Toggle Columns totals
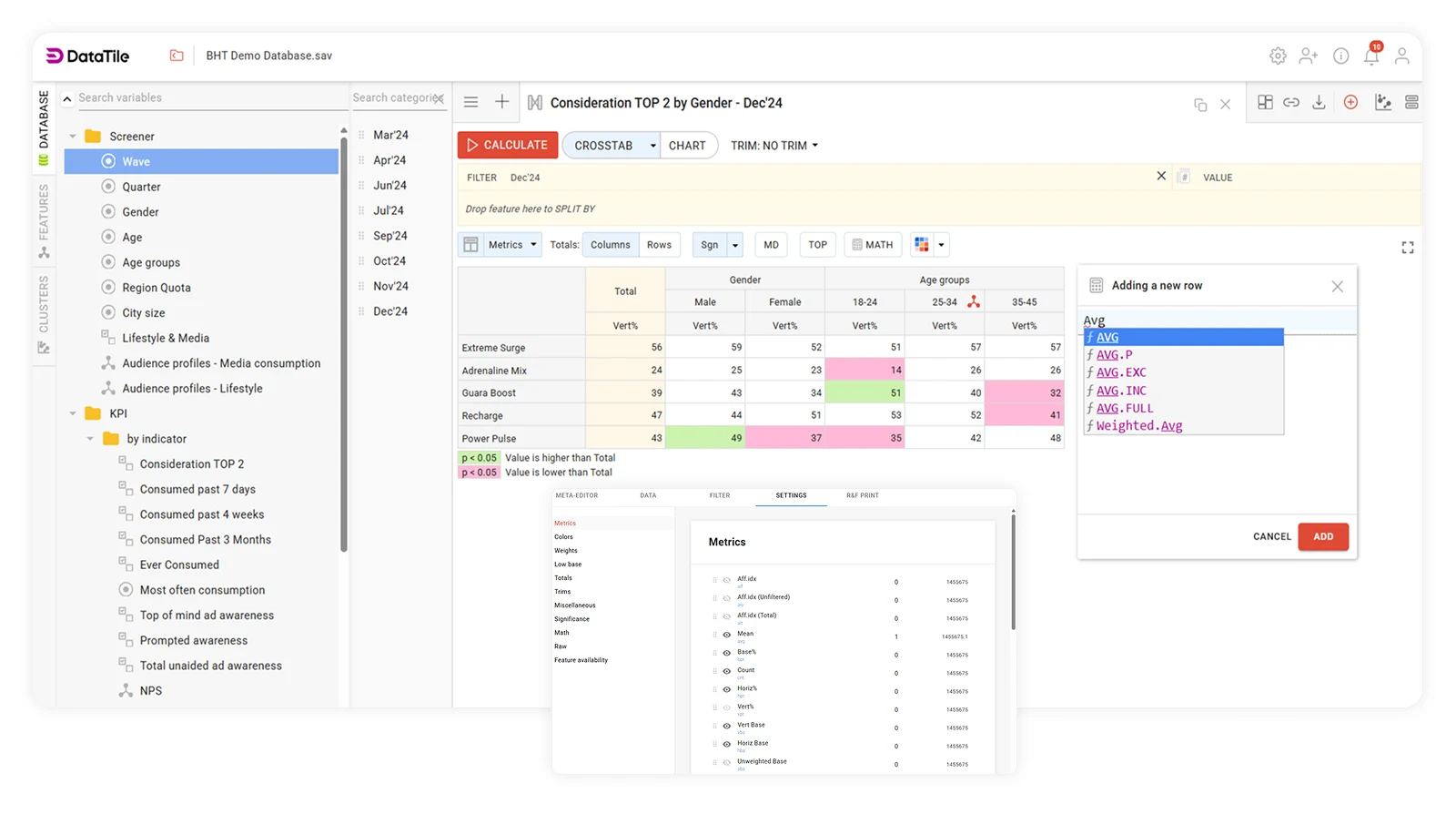The image size is (1456, 814). point(610,245)
